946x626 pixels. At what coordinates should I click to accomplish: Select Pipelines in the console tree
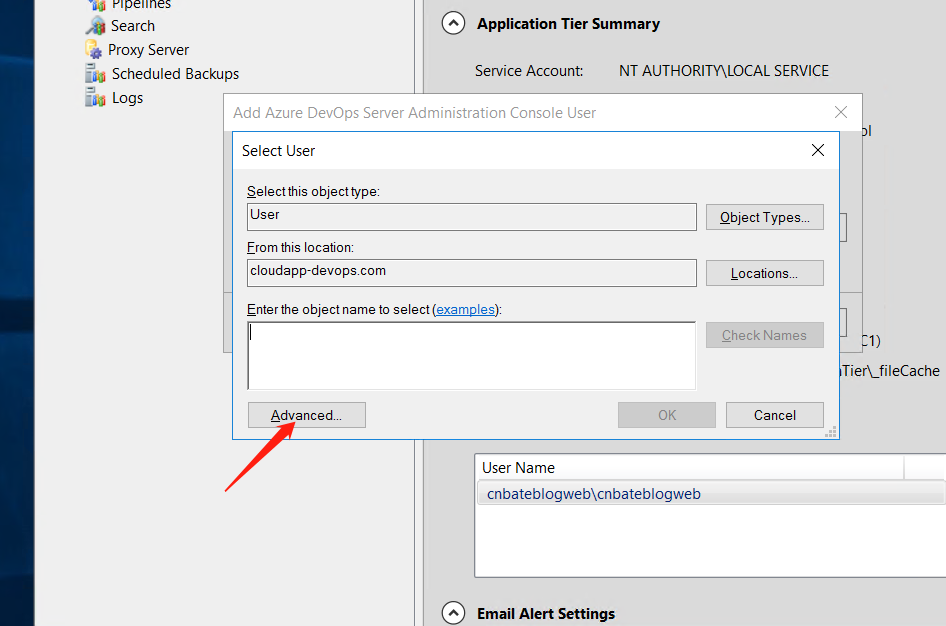click(x=142, y=5)
